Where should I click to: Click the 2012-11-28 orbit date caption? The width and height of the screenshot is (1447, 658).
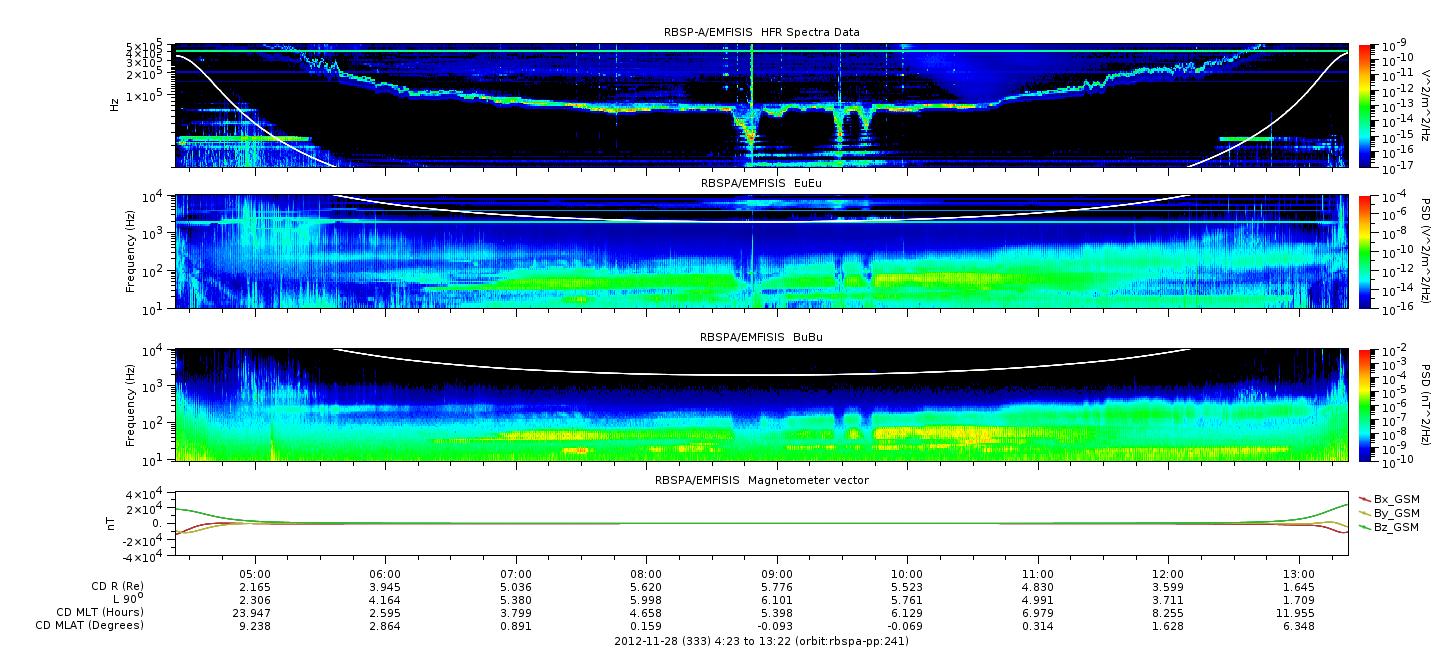[x=761, y=641]
